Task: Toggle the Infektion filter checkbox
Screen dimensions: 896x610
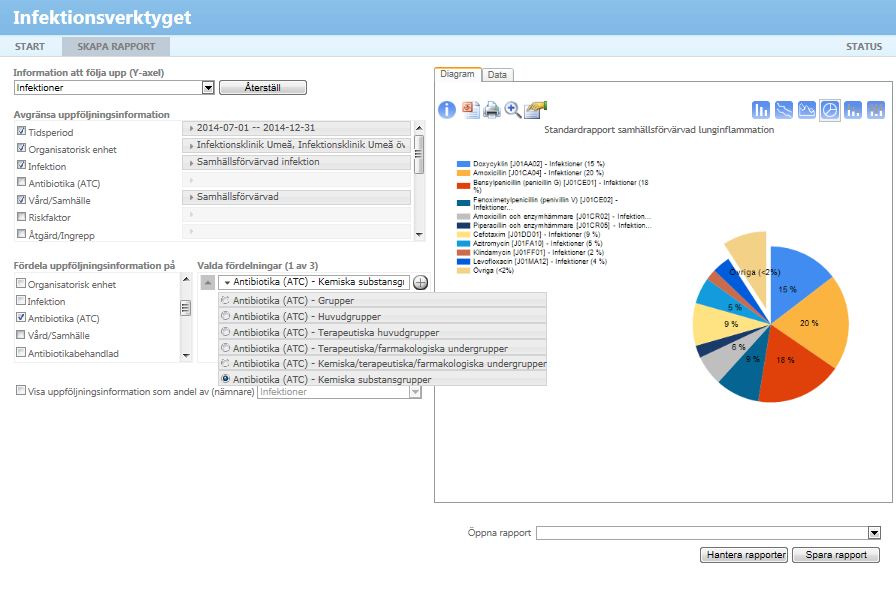Action: point(21,166)
